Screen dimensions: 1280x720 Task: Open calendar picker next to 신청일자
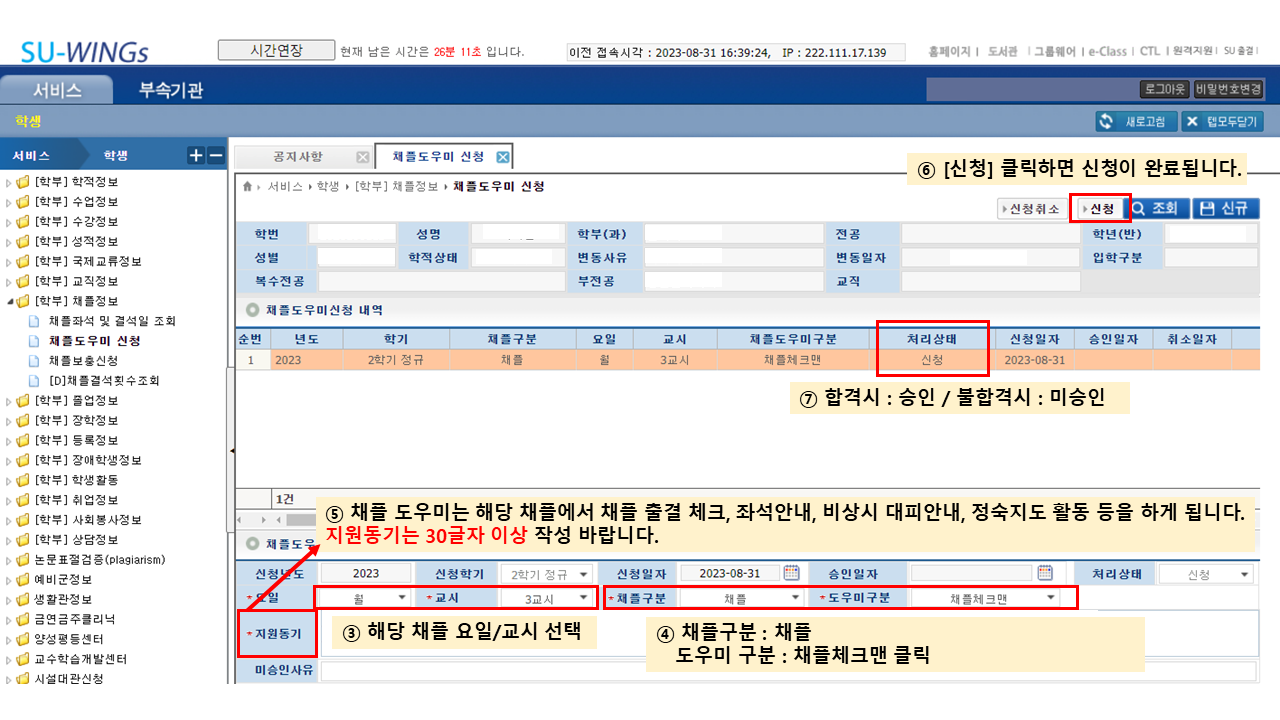(791, 573)
